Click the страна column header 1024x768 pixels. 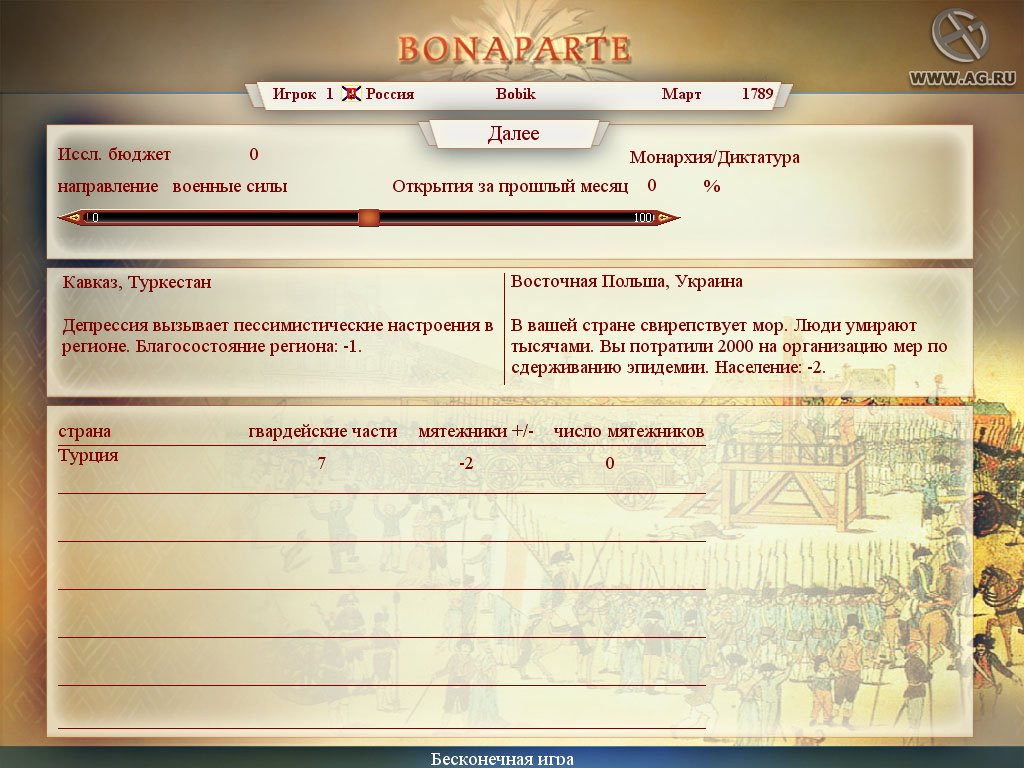click(x=84, y=432)
